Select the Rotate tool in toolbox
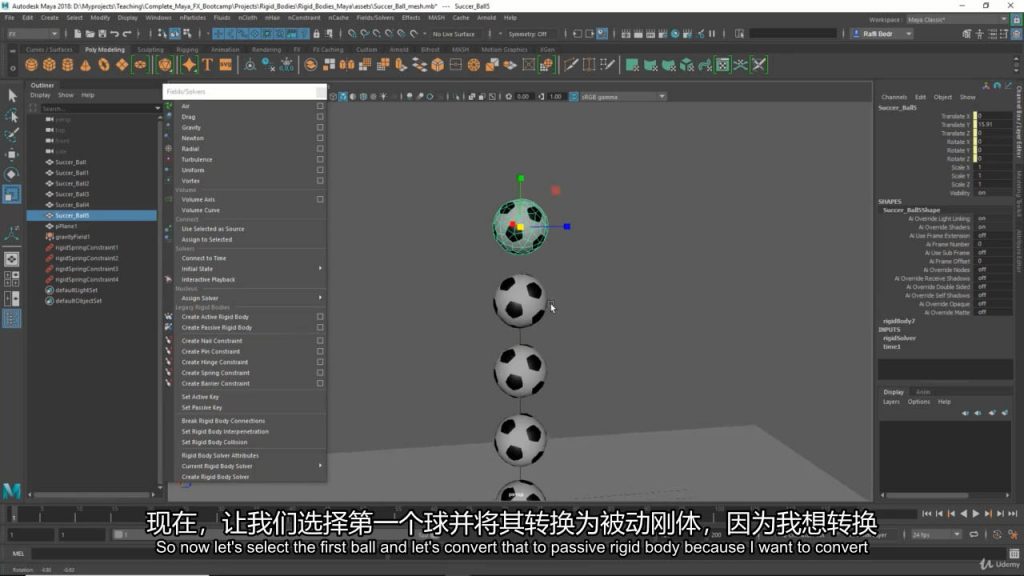 (12, 174)
